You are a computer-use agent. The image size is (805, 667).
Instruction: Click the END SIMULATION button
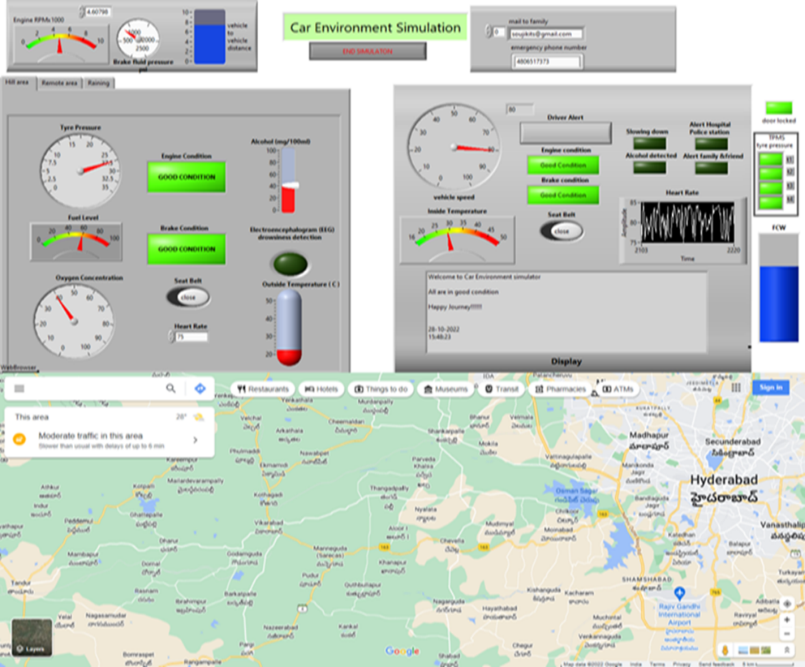[x=368, y=51]
